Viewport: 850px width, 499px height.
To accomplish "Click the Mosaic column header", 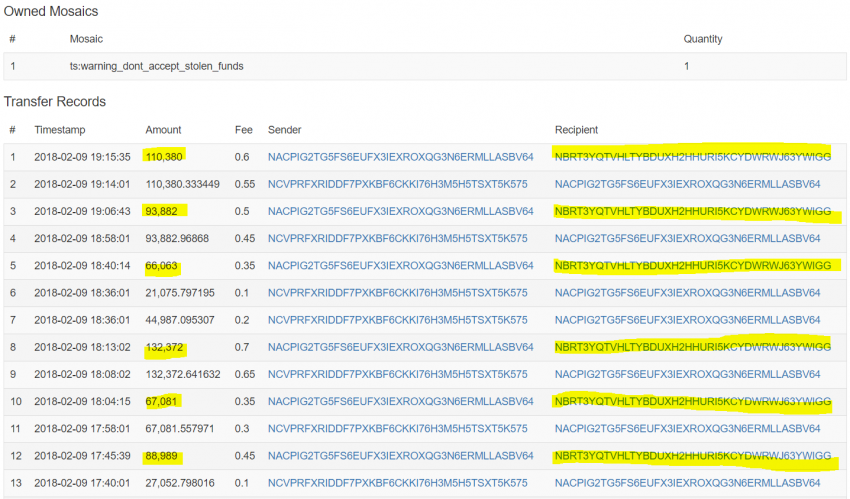I will [86, 39].
